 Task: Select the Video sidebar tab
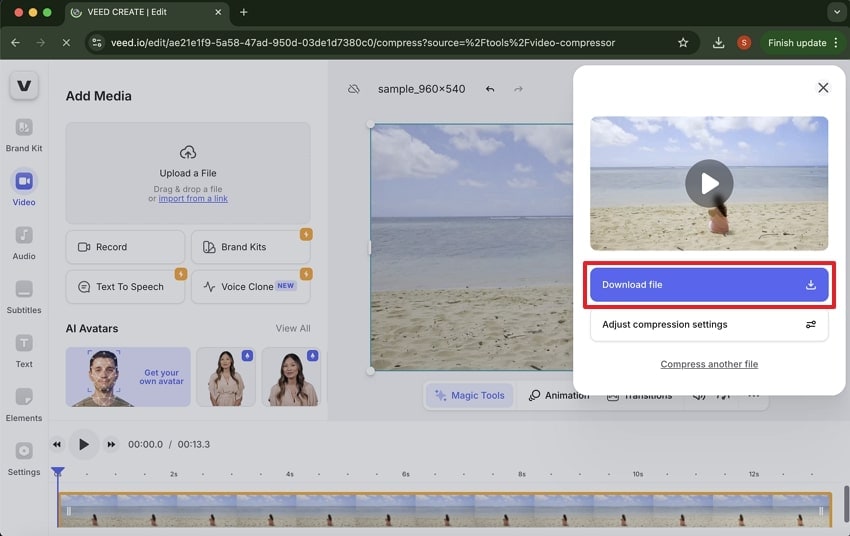click(24, 189)
